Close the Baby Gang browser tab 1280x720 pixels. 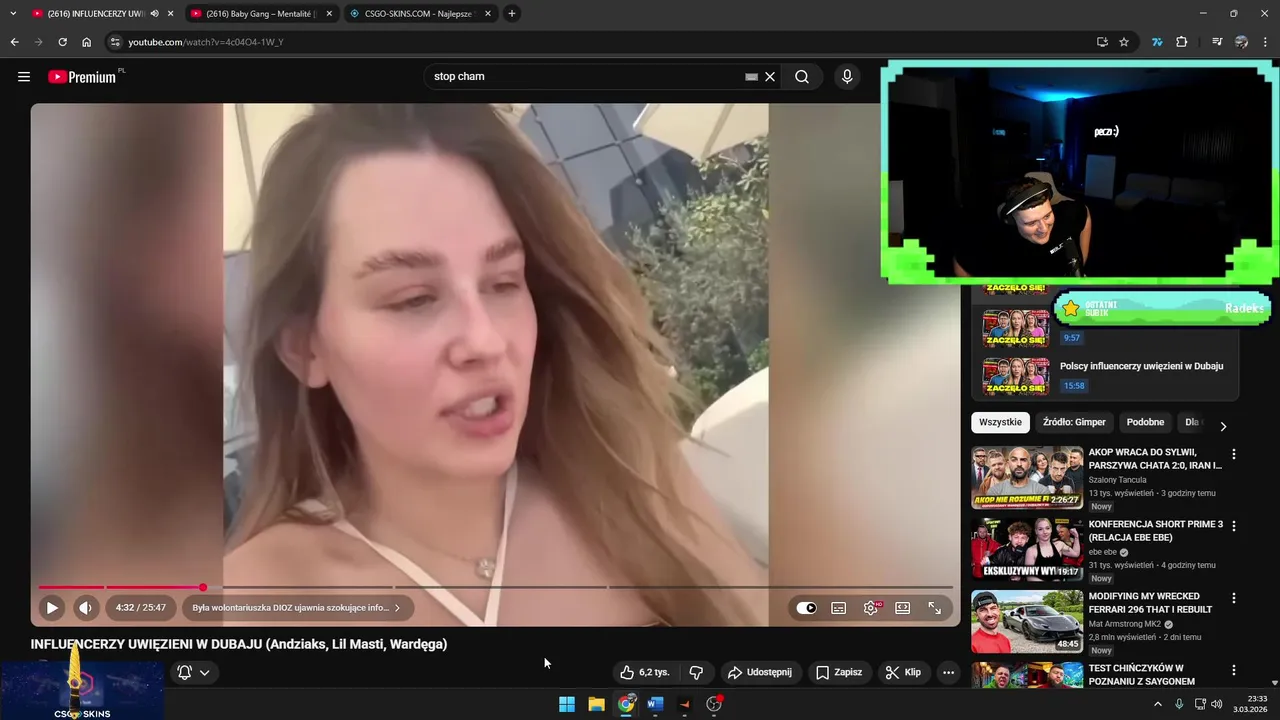pyautogui.click(x=328, y=14)
